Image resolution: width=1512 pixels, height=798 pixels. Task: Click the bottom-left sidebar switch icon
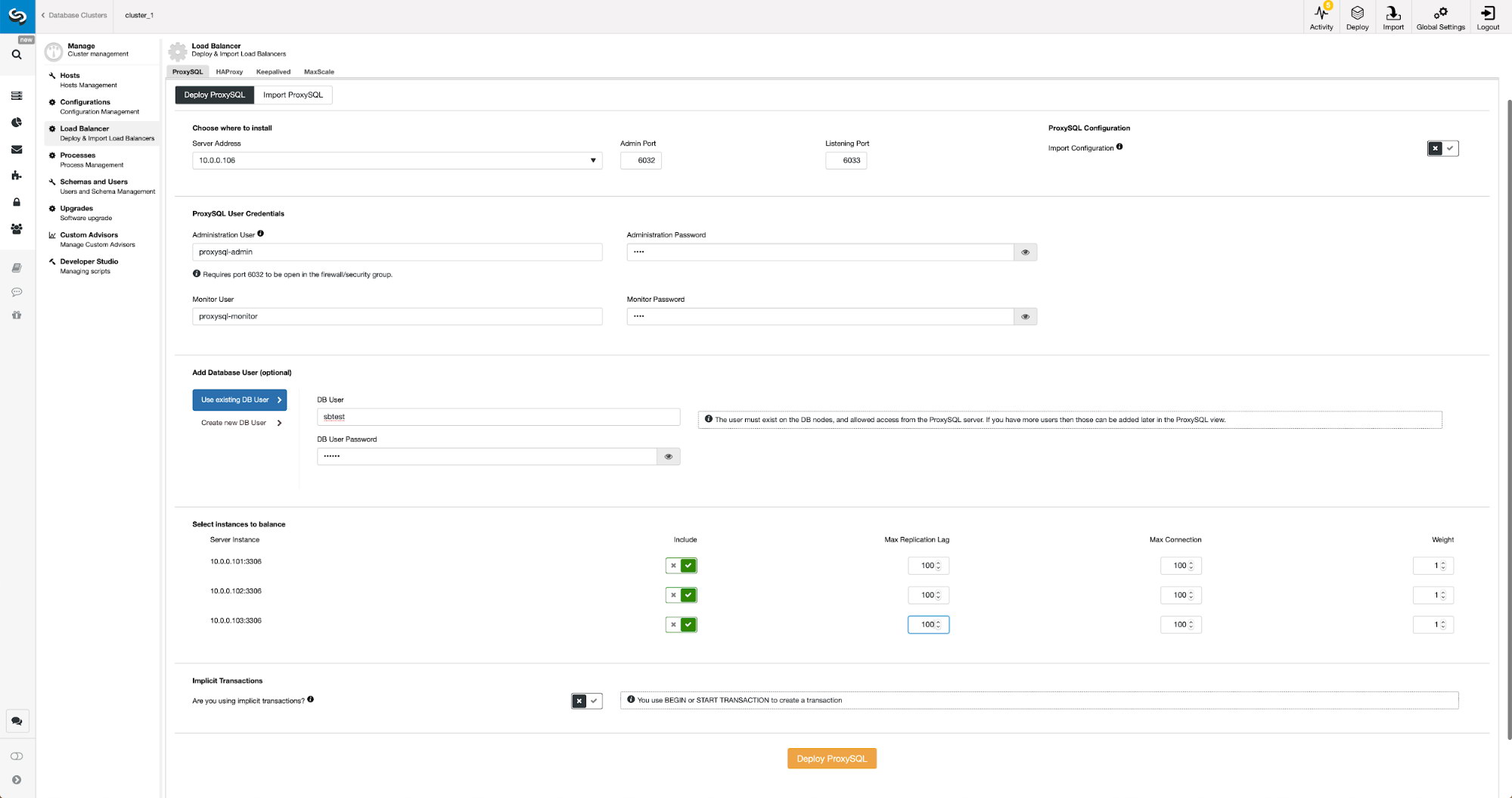coord(17,756)
